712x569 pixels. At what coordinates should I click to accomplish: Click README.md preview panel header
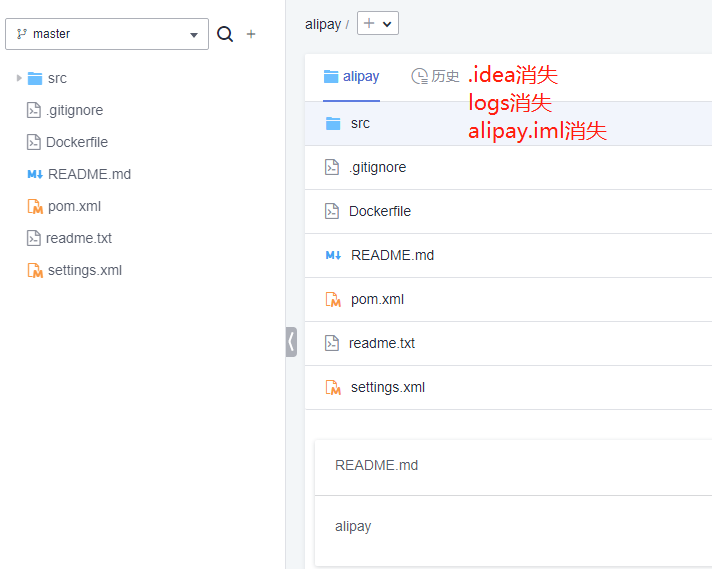(x=513, y=466)
